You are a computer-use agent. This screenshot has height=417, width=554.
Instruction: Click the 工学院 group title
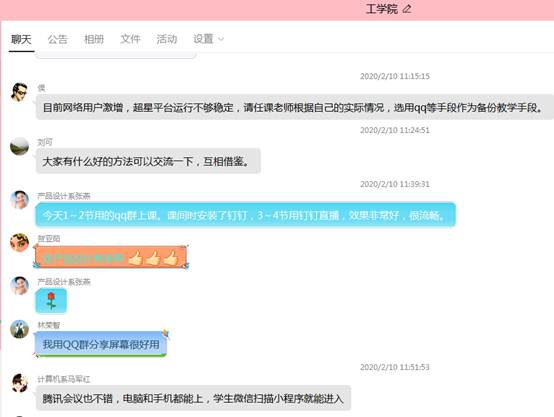tap(382, 9)
